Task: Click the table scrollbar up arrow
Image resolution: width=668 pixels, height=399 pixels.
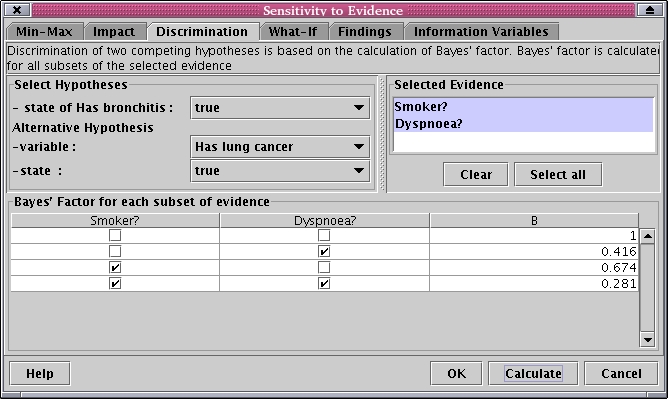Action: [648, 236]
